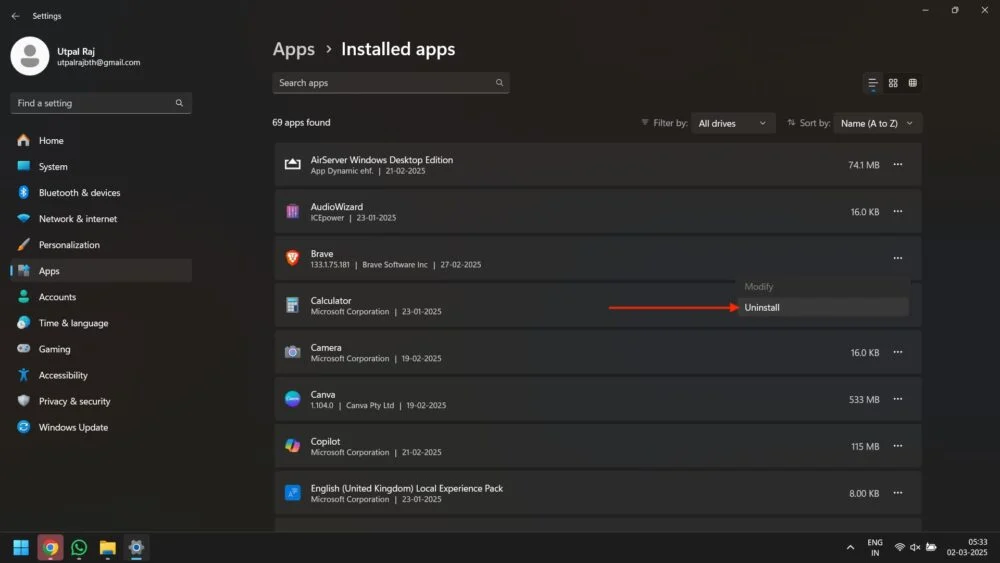
Task: Switch to table view layout
Action: (x=913, y=83)
